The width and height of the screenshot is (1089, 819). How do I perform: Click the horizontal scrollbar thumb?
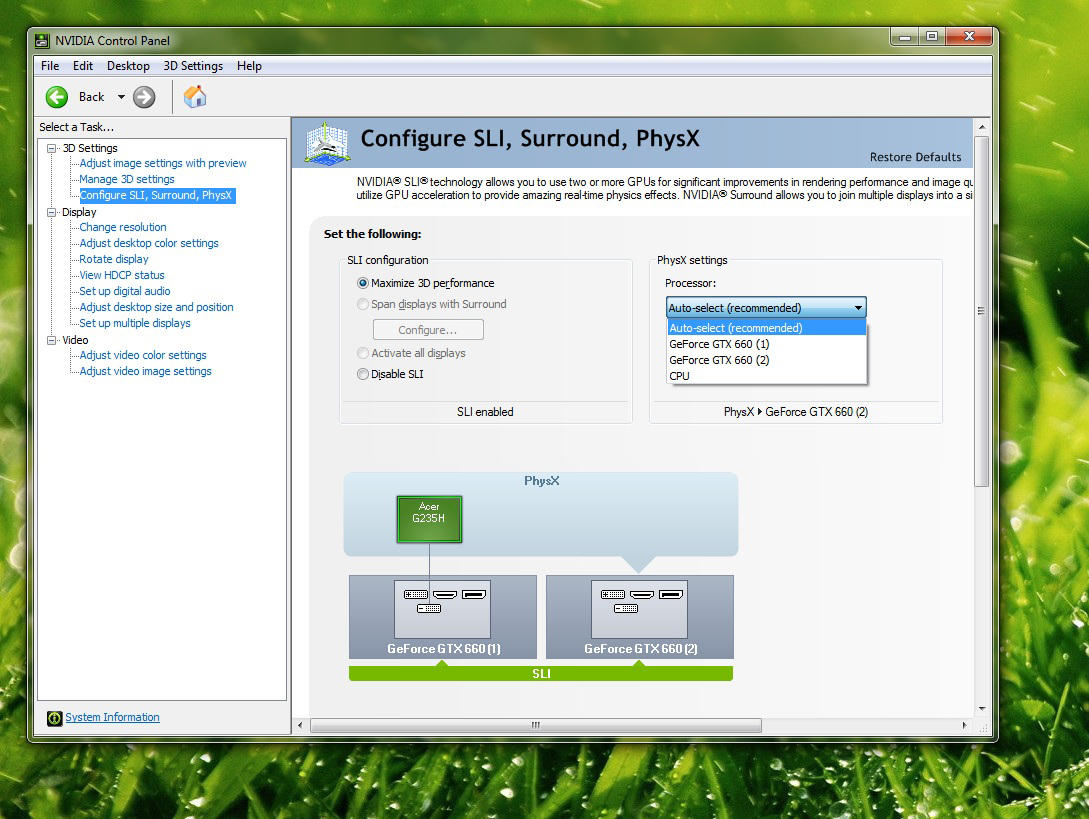click(x=535, y=725)
